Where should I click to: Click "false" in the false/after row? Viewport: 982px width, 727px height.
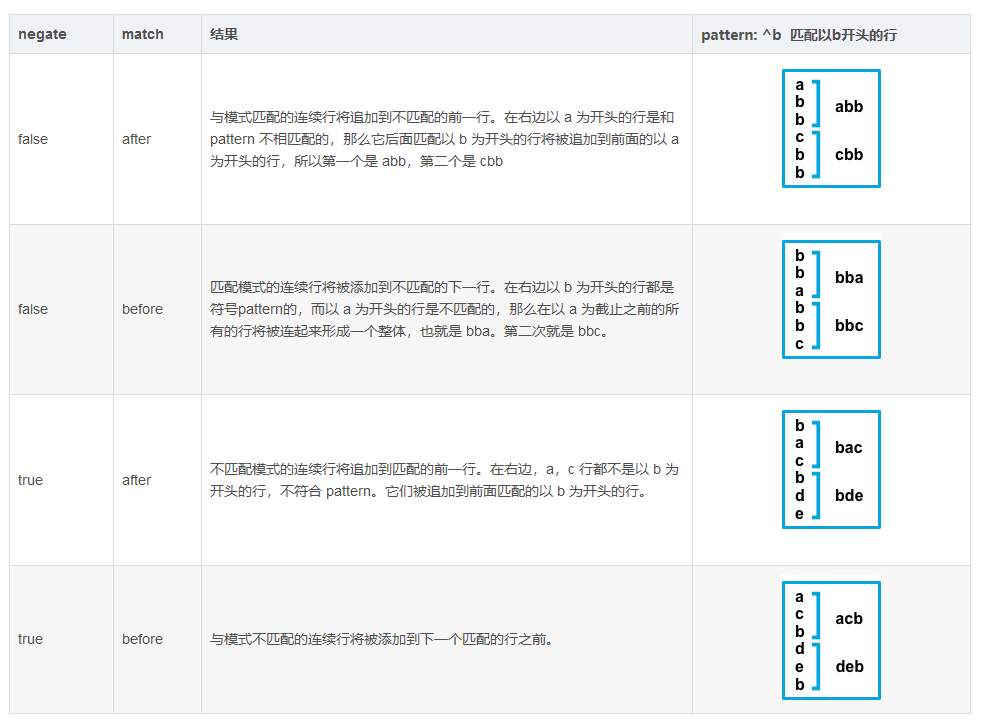pyautogui.click(x=33, y=139)
